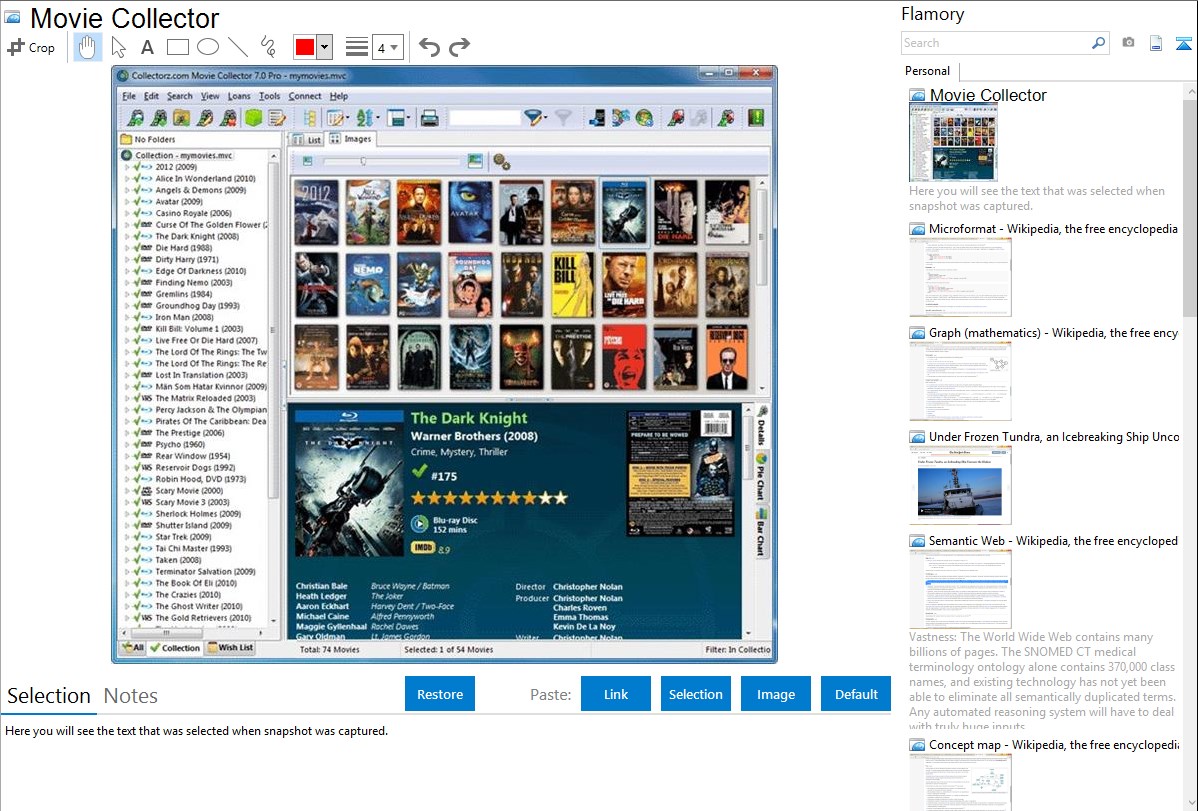Click the Restore button
Viewport: 1198px width, 811px height.
click(440, 694)
